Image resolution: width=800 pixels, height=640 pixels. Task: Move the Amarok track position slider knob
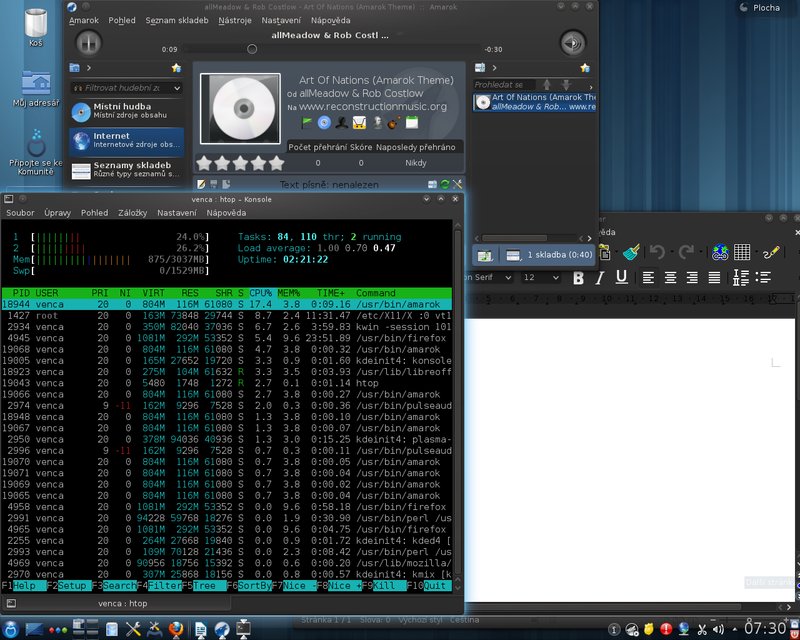[x=252, y=49]
